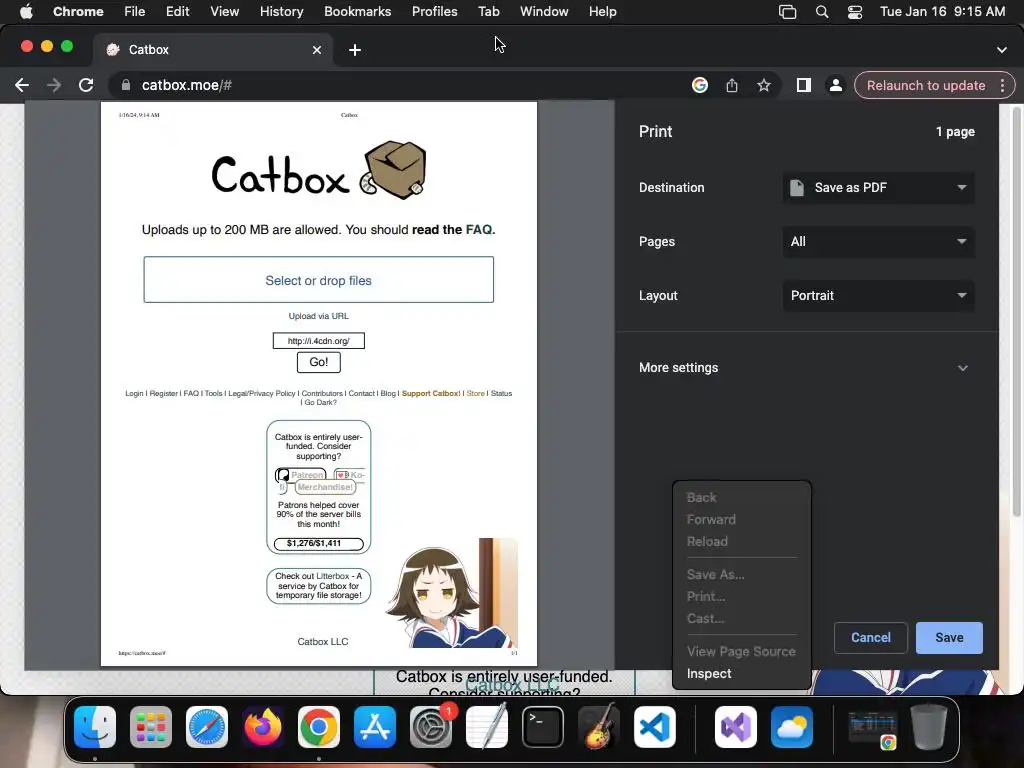Choose Inspect in the context menu

coord(742,673)
